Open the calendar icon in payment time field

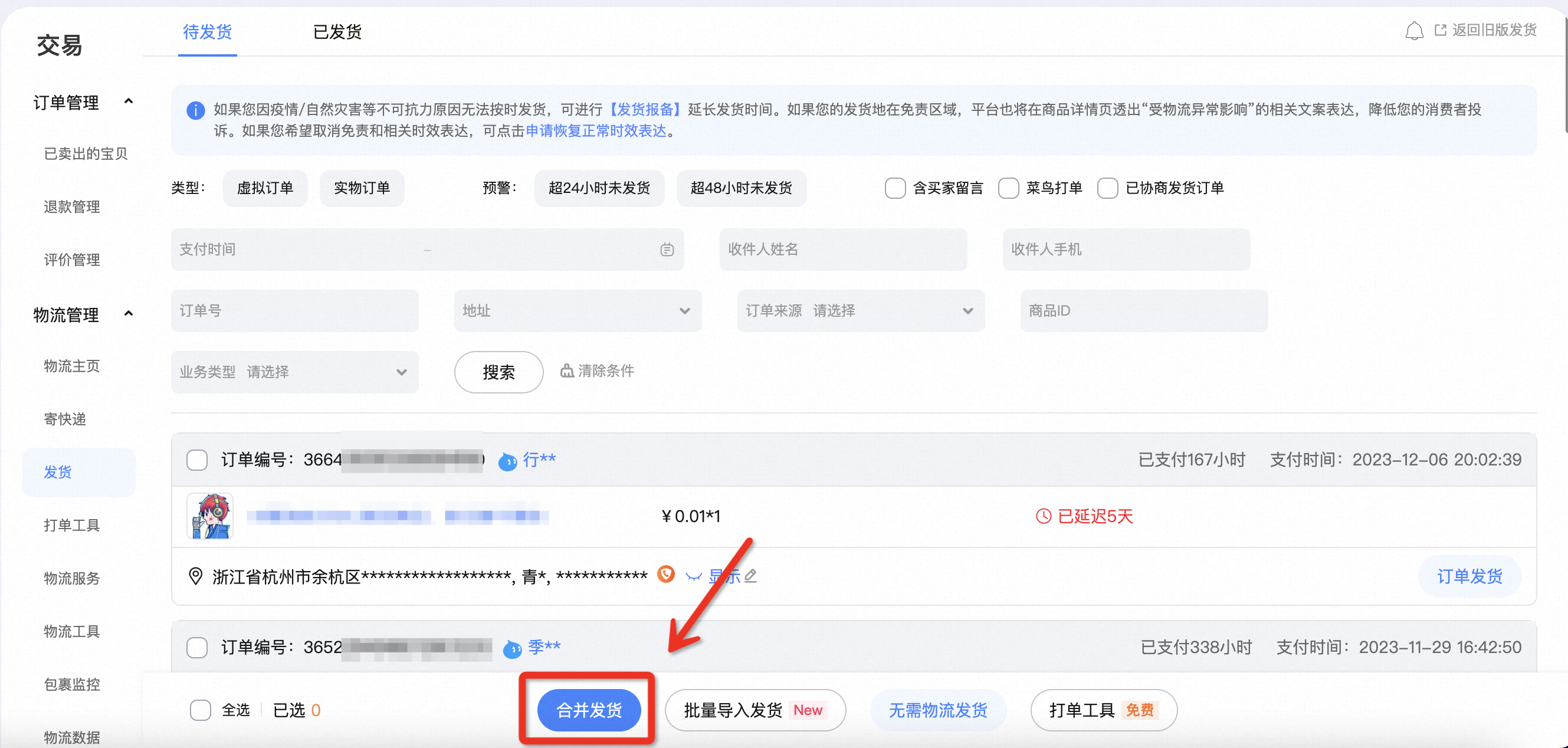point(667,250)
